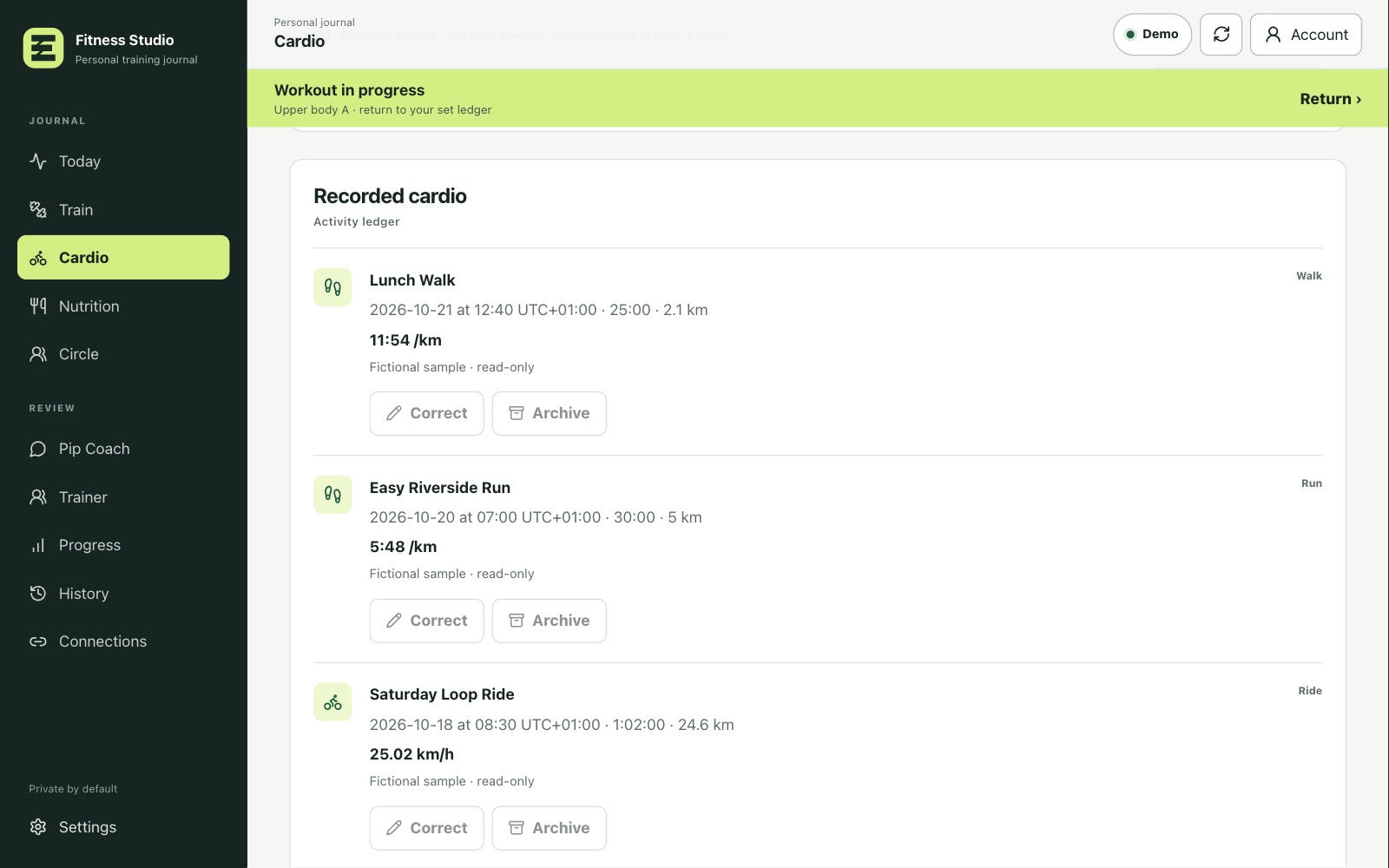Click the 5:48 /km pace value
The height and width of the screenshot is (868, 1389).
tap(404, 547)
